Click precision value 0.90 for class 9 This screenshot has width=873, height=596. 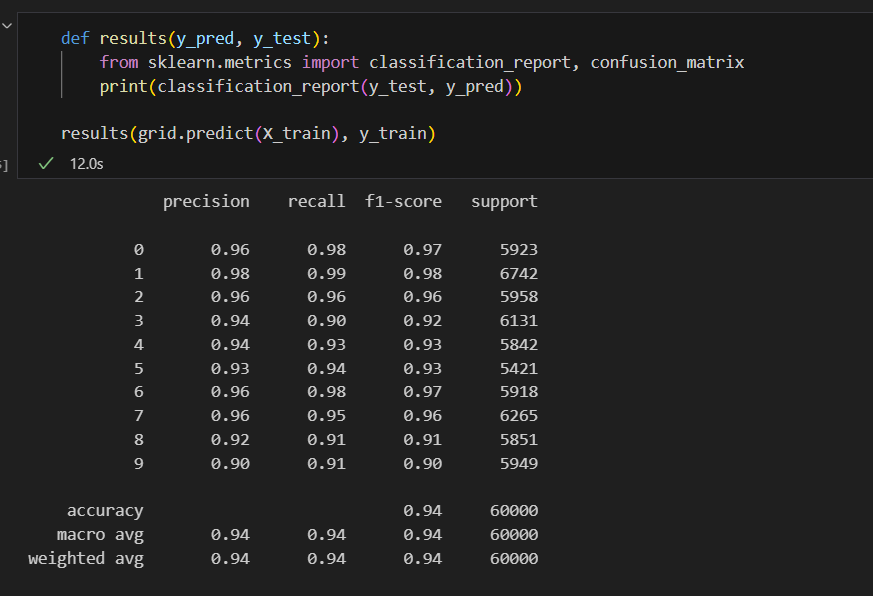(230, 464)
